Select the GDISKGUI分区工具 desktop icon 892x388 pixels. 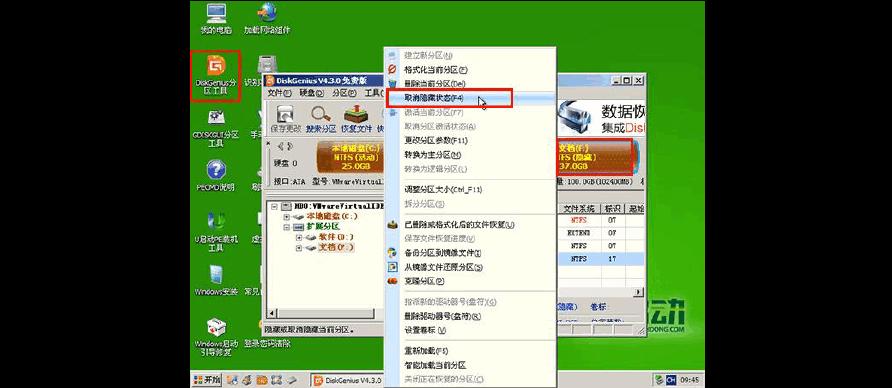tap(215, 129)
